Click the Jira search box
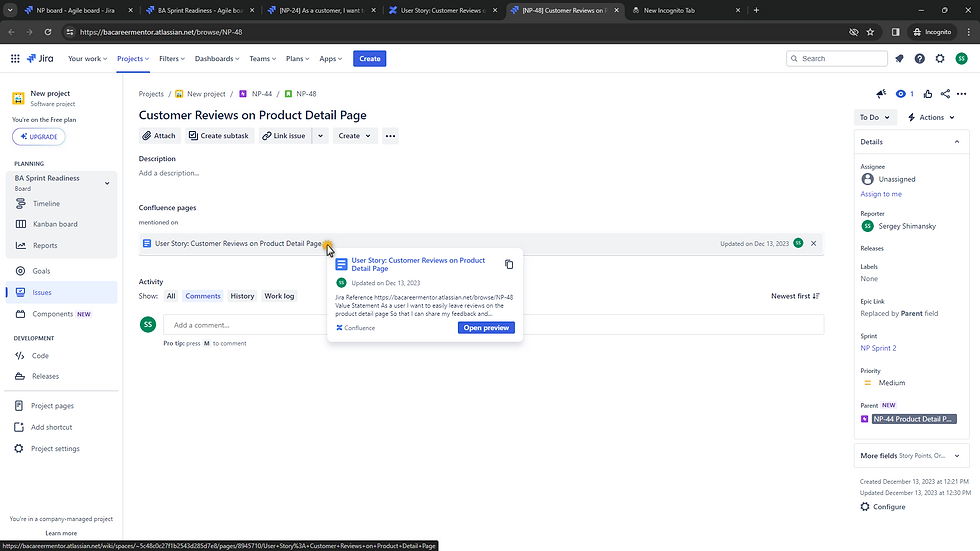This screenshot has width=980, height=551. click(836, 59)
